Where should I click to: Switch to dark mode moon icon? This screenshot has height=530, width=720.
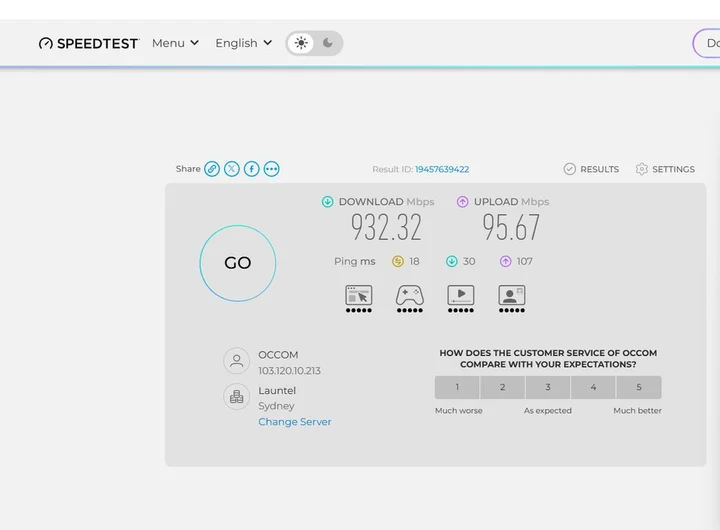point(328,43)
